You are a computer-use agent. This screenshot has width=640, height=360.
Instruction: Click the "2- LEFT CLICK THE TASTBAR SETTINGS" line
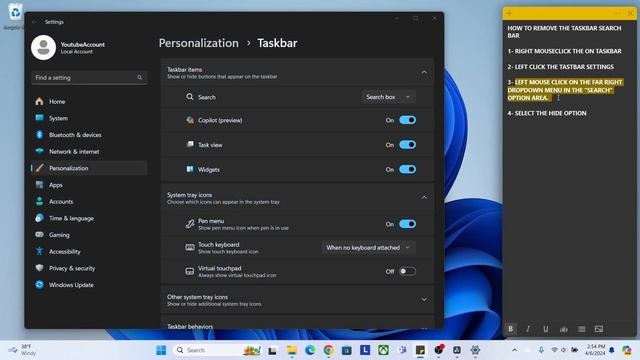(x=560, y=67)
